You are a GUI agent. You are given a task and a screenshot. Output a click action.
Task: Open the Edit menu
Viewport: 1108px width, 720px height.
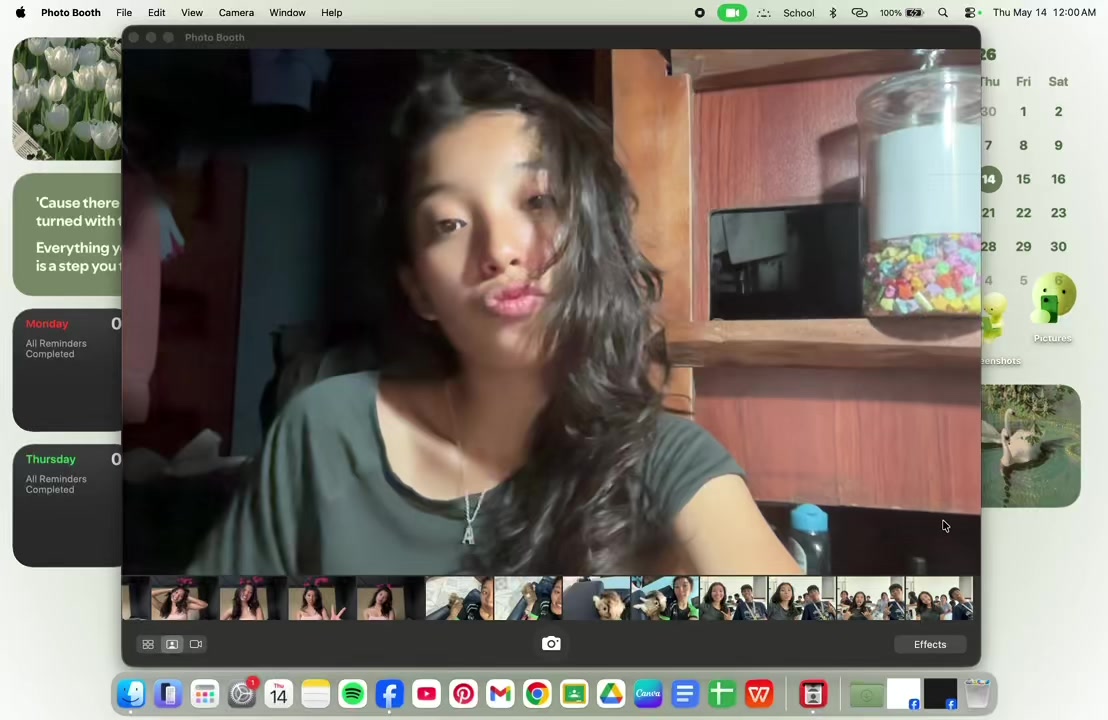click(156, 13)
